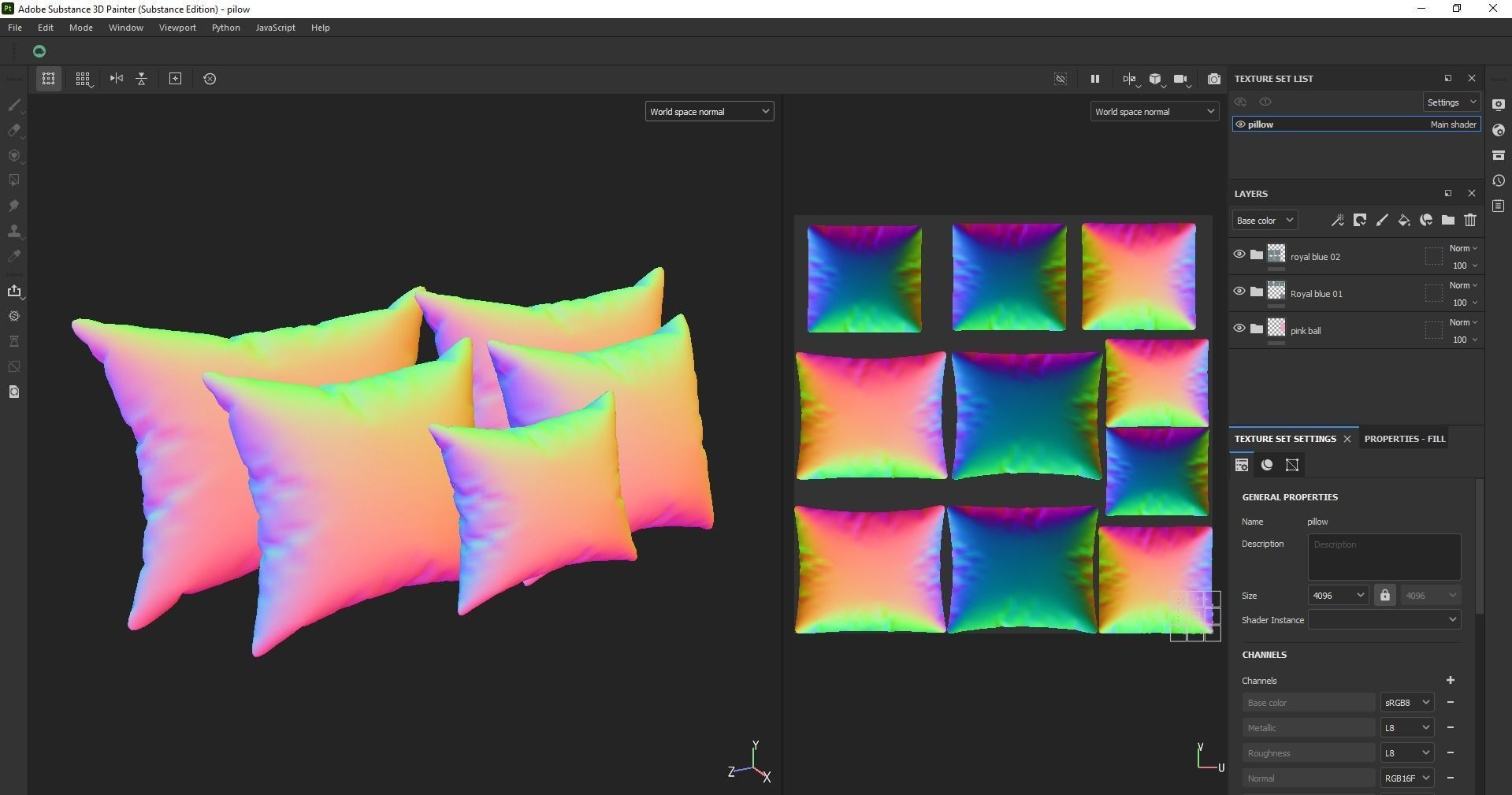Screen dimensions: 1512x795
Task: Open the sRGB8 format dropdown for Base color
Action: pos(1406,703)
